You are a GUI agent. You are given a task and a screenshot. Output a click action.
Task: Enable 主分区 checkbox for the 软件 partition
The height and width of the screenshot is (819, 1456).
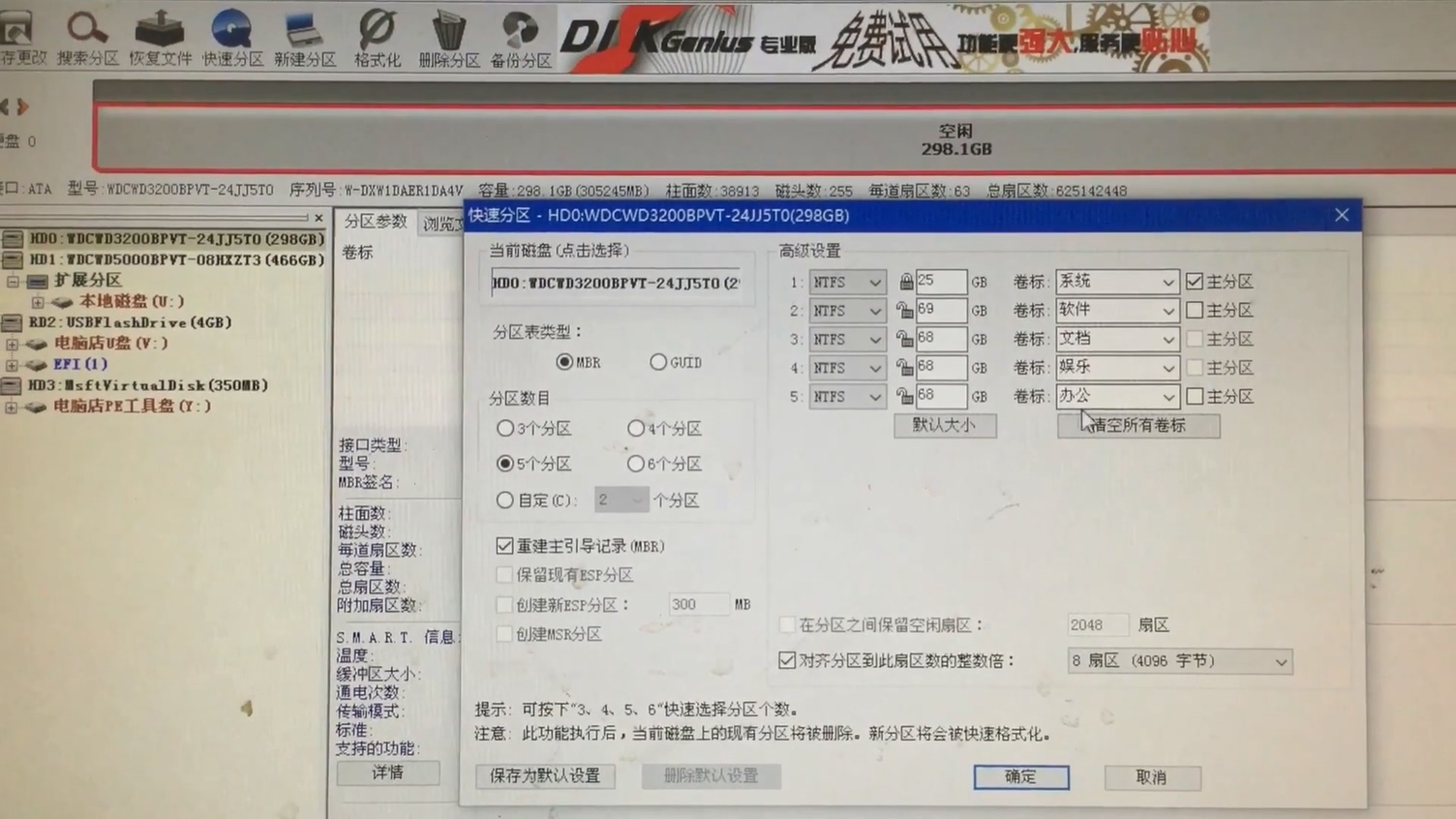pyautogui.click(x=1193, y=310)
